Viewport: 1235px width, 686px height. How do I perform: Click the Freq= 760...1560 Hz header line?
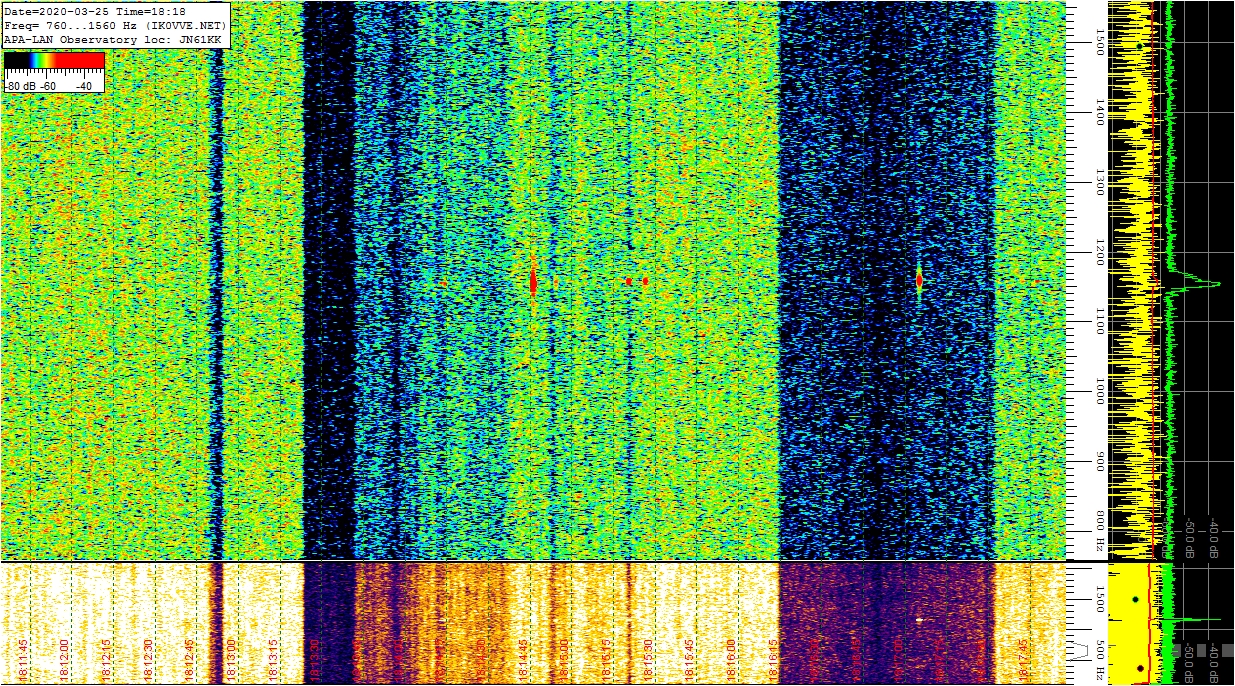coord(115,25)
